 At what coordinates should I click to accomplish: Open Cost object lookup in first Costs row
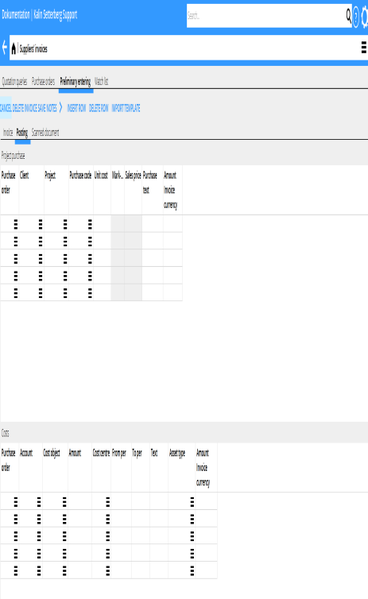pyautogui.click(x=65, y=502)
